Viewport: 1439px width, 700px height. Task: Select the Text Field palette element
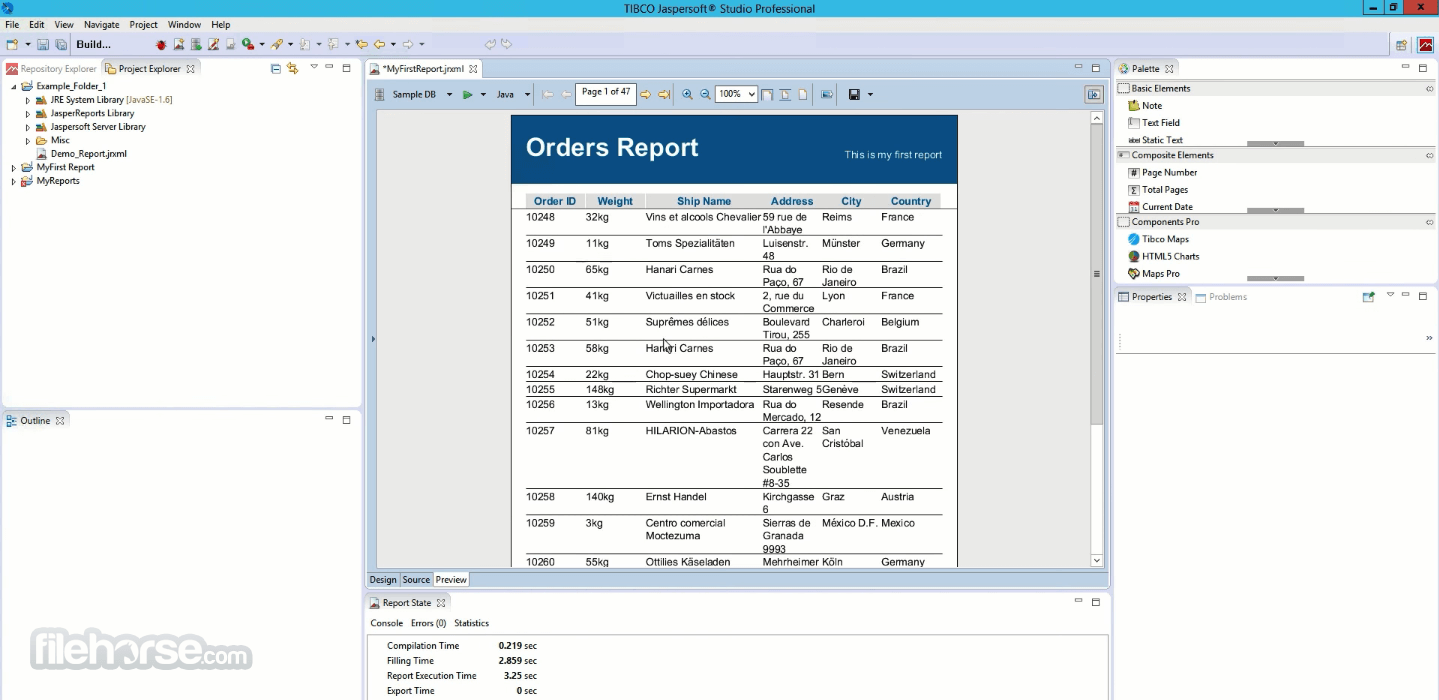[1153, 122]
